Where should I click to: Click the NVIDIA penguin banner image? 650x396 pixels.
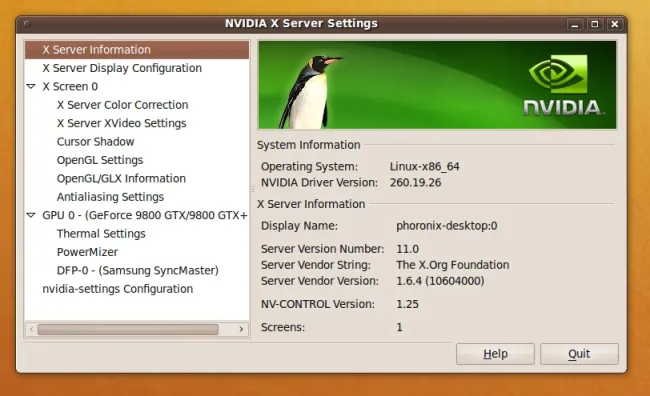pos(437,85)
